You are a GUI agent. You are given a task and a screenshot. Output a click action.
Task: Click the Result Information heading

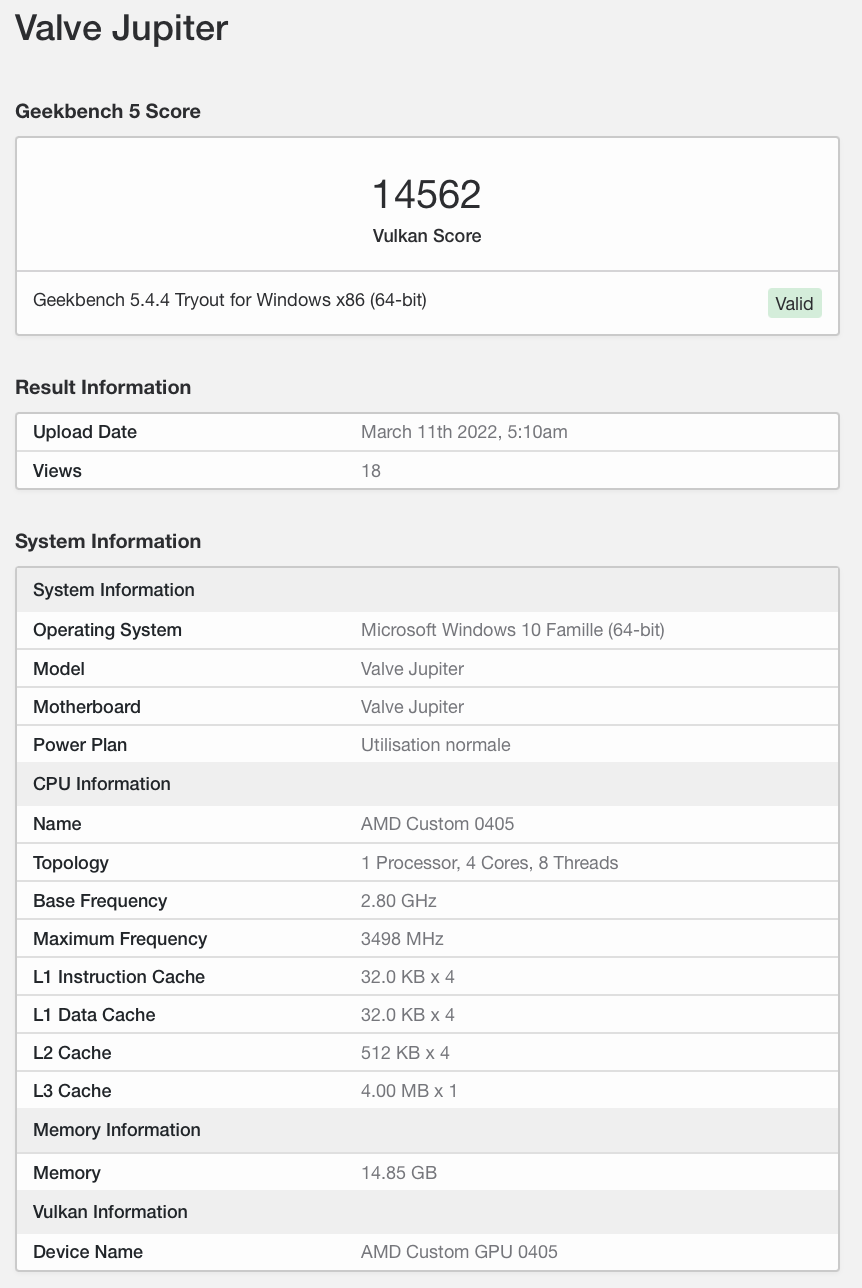103,387
